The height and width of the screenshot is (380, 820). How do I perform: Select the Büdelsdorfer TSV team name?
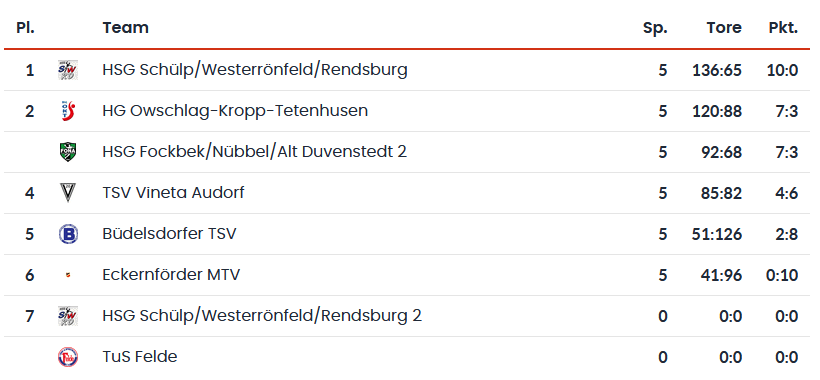pyautogui.click(x=169, y=234)
